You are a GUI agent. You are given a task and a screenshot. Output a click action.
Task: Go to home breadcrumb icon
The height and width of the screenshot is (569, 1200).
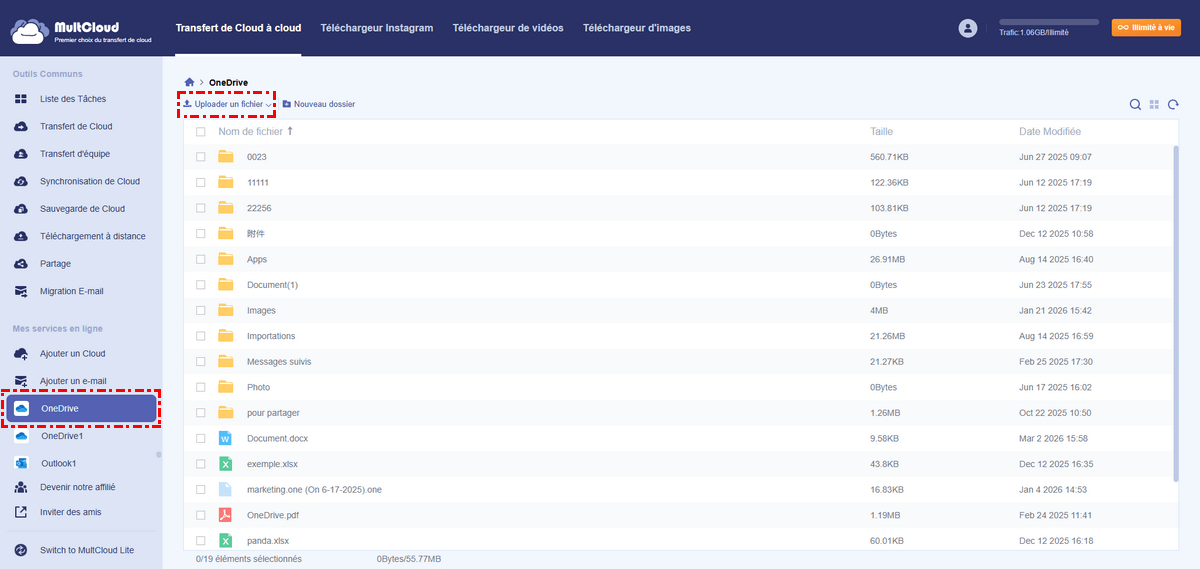coord(189,82)
